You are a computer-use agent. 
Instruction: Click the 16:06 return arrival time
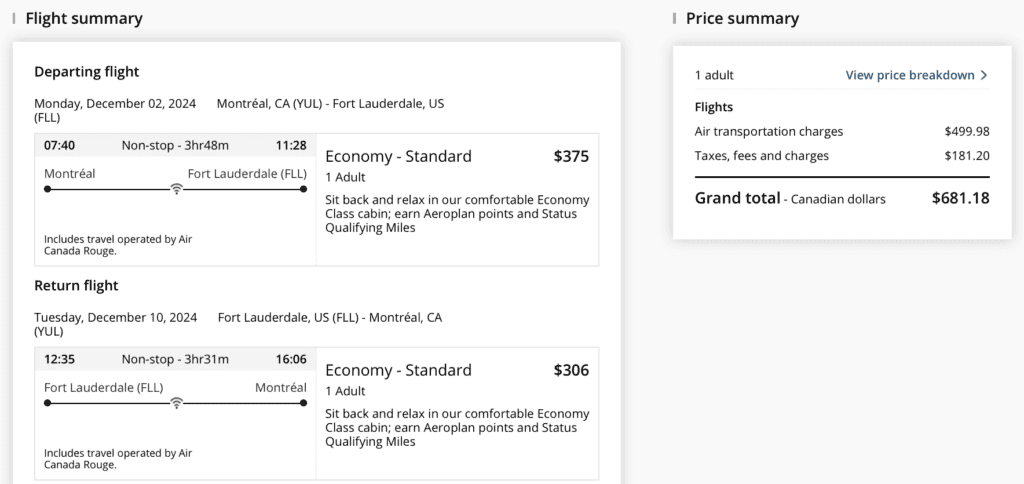click(x=291, y=359)
